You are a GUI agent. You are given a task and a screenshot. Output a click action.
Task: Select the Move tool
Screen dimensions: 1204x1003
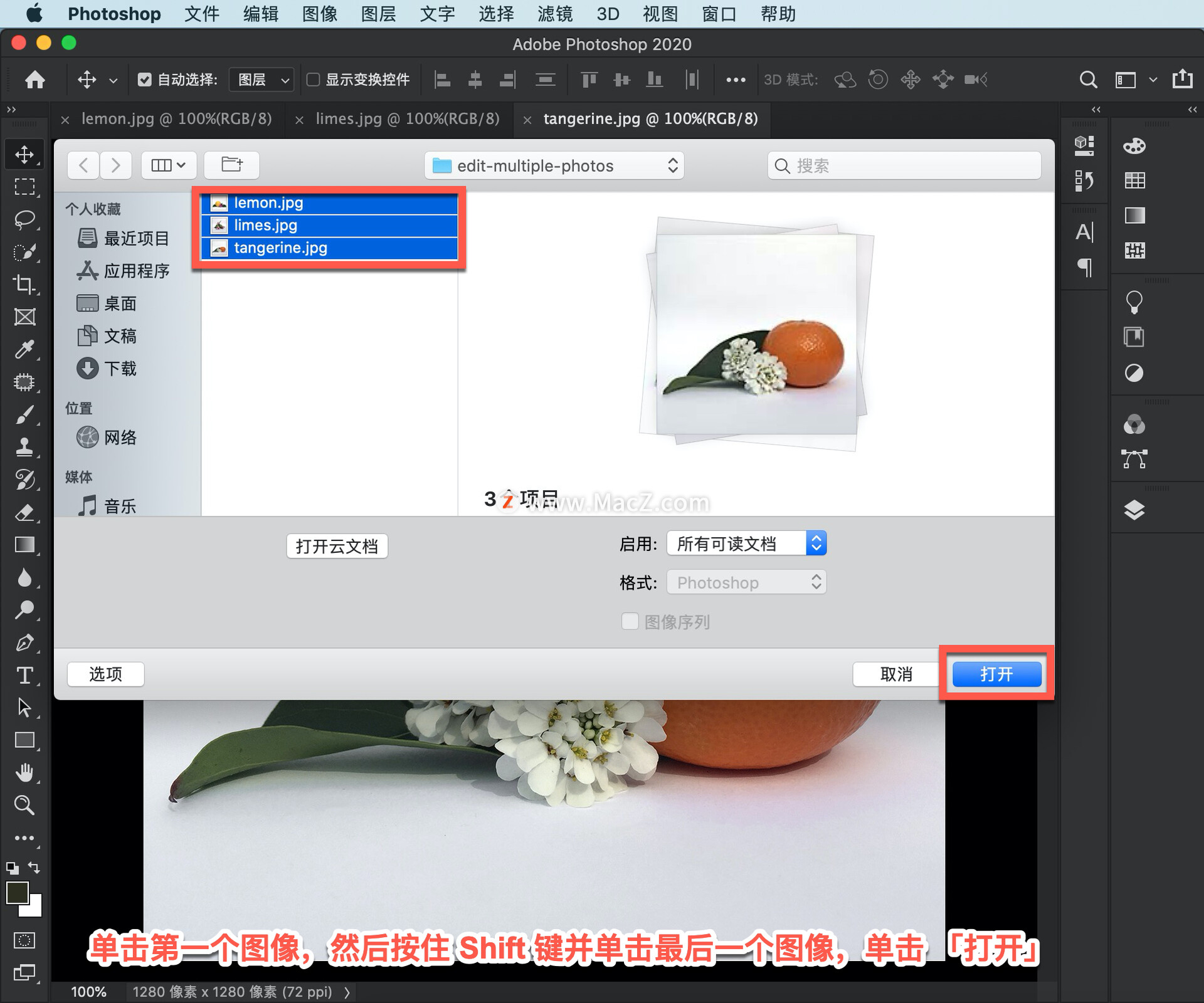coord(25,154)
